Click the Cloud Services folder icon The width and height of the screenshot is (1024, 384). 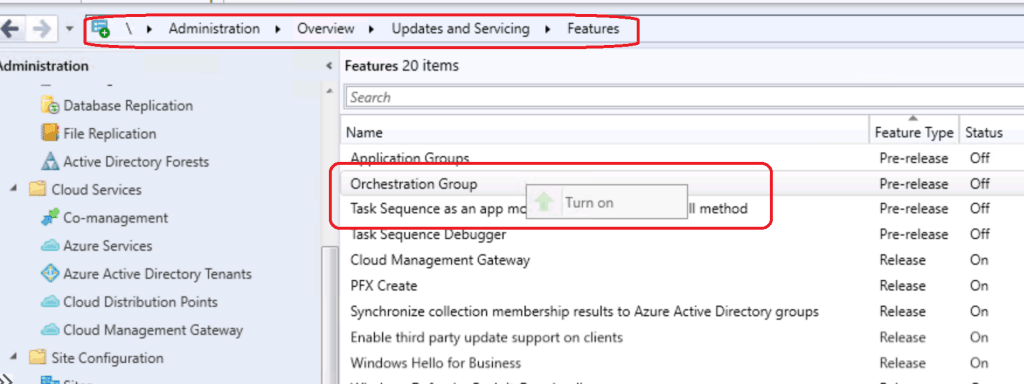38,189
